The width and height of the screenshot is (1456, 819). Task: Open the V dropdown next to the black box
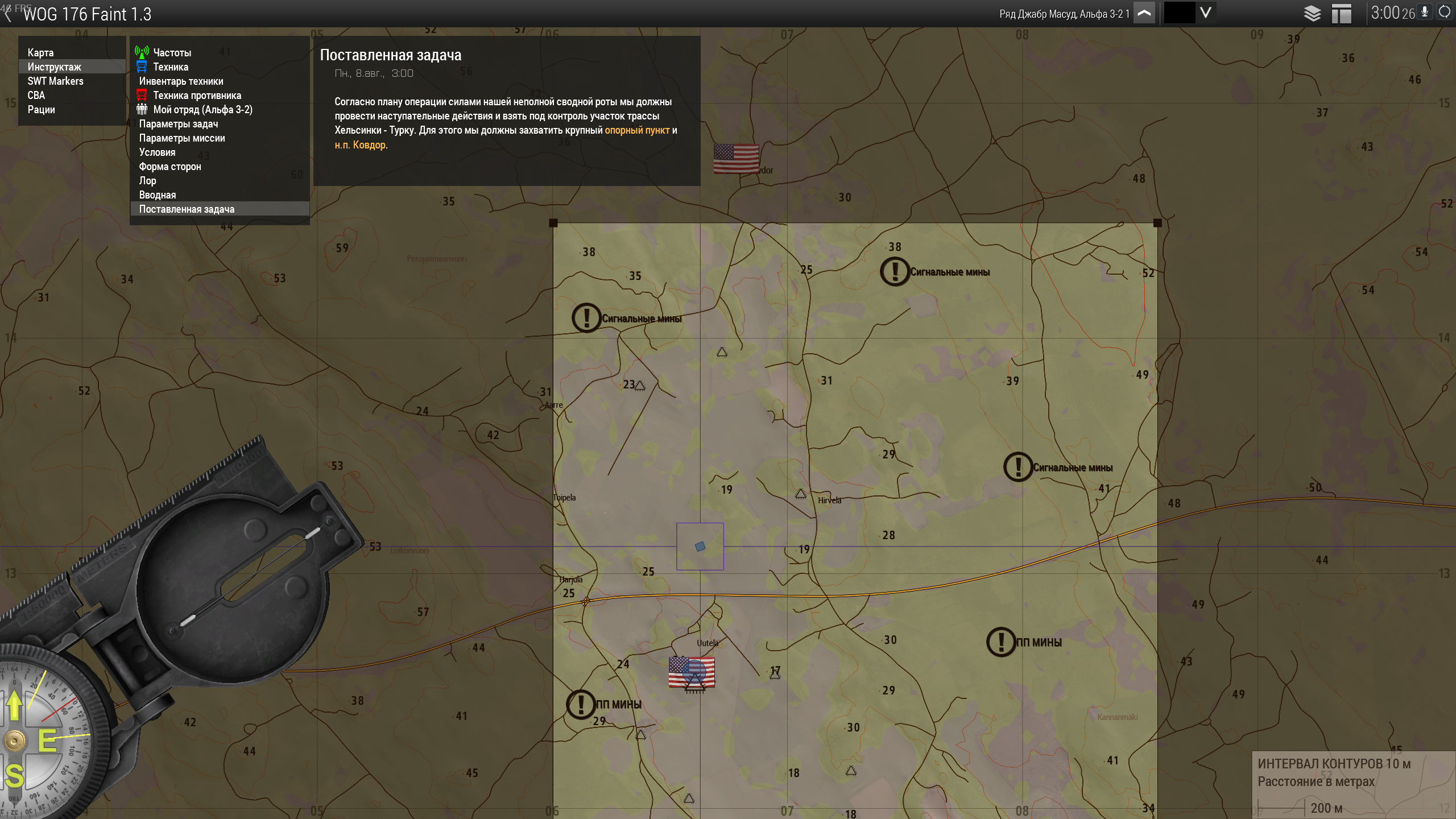[x=1205, y=13]
